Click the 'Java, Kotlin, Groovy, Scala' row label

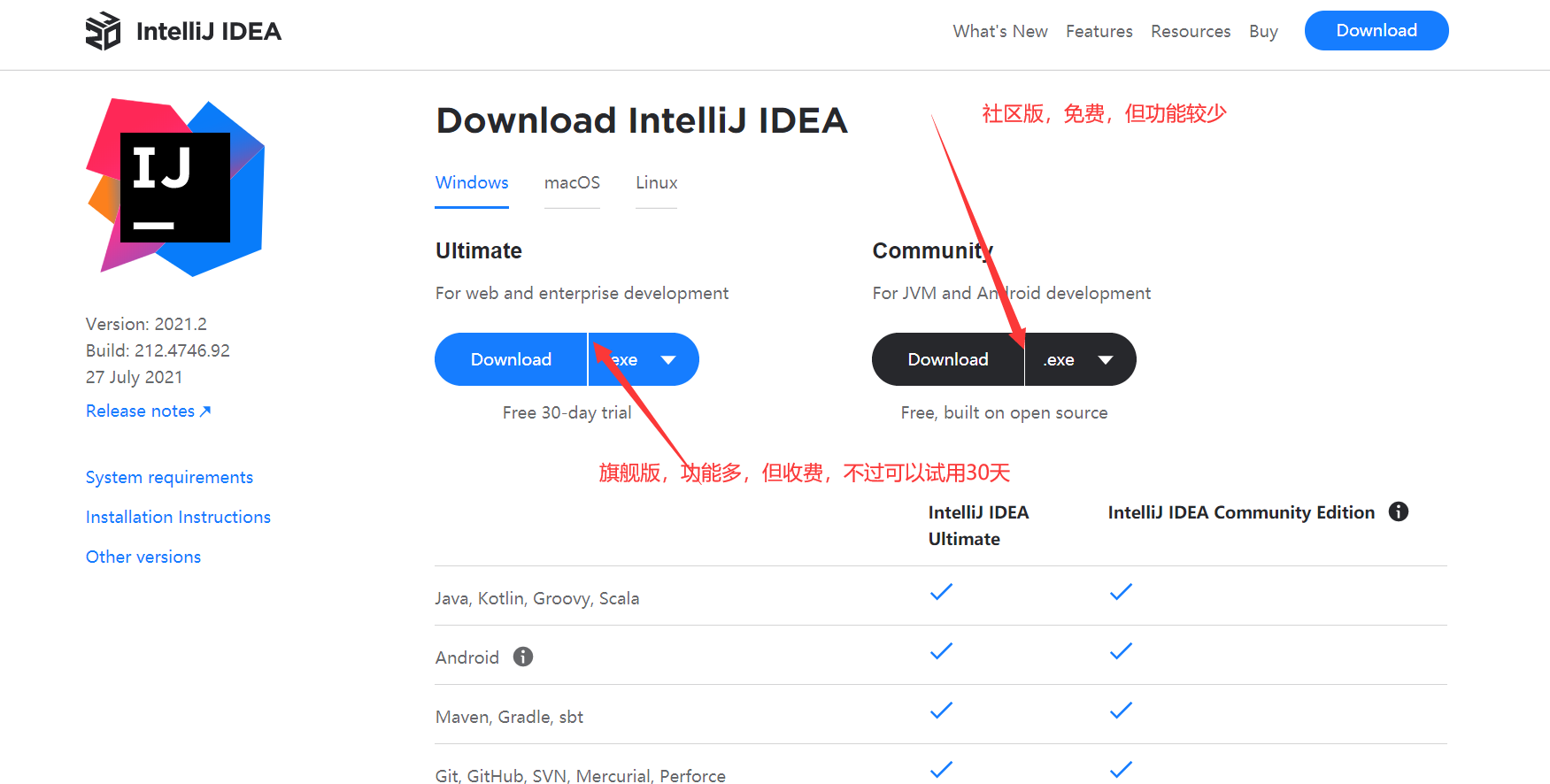(537, 598)
